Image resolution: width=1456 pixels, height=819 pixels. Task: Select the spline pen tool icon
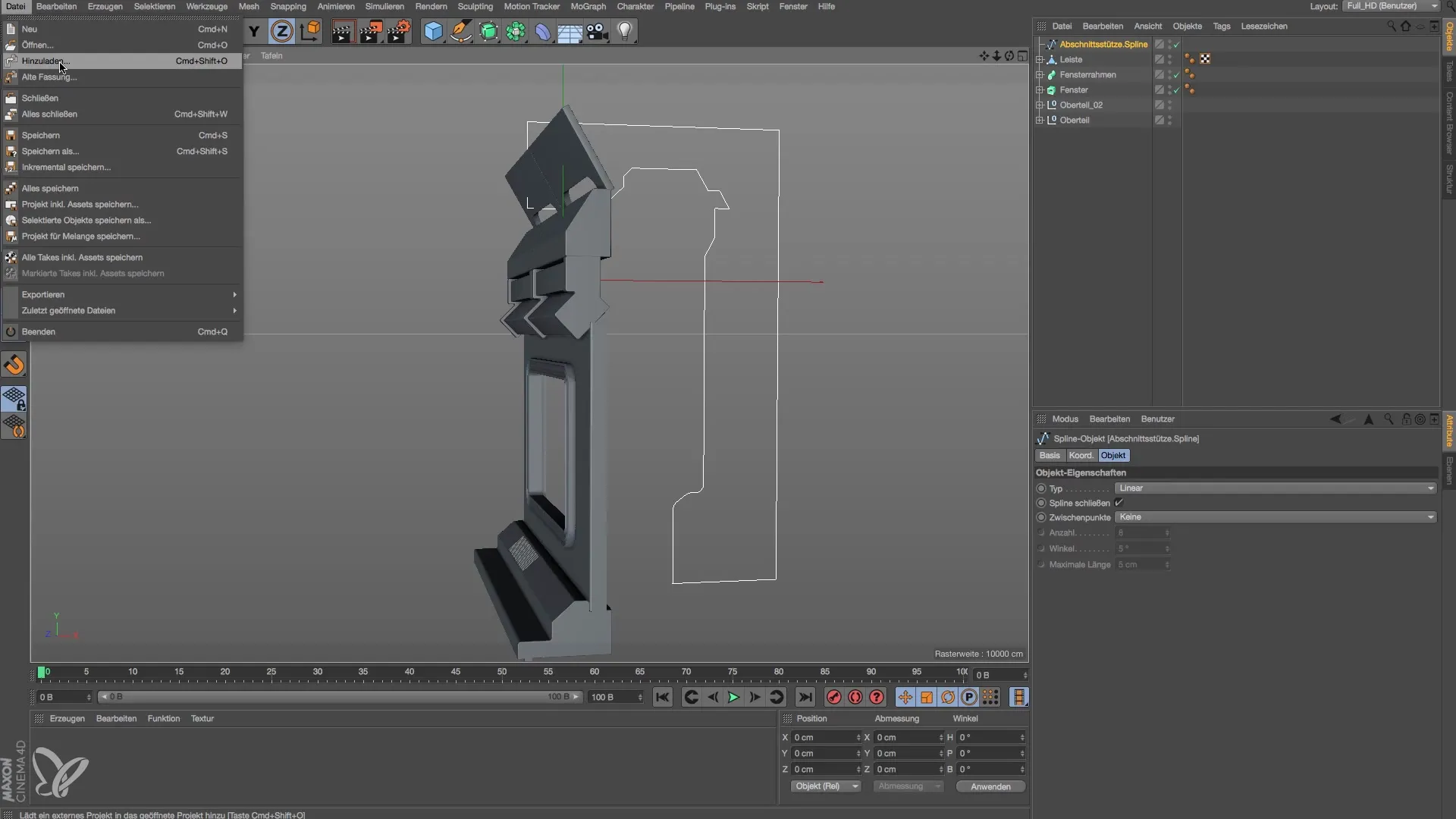click(460, 31)
